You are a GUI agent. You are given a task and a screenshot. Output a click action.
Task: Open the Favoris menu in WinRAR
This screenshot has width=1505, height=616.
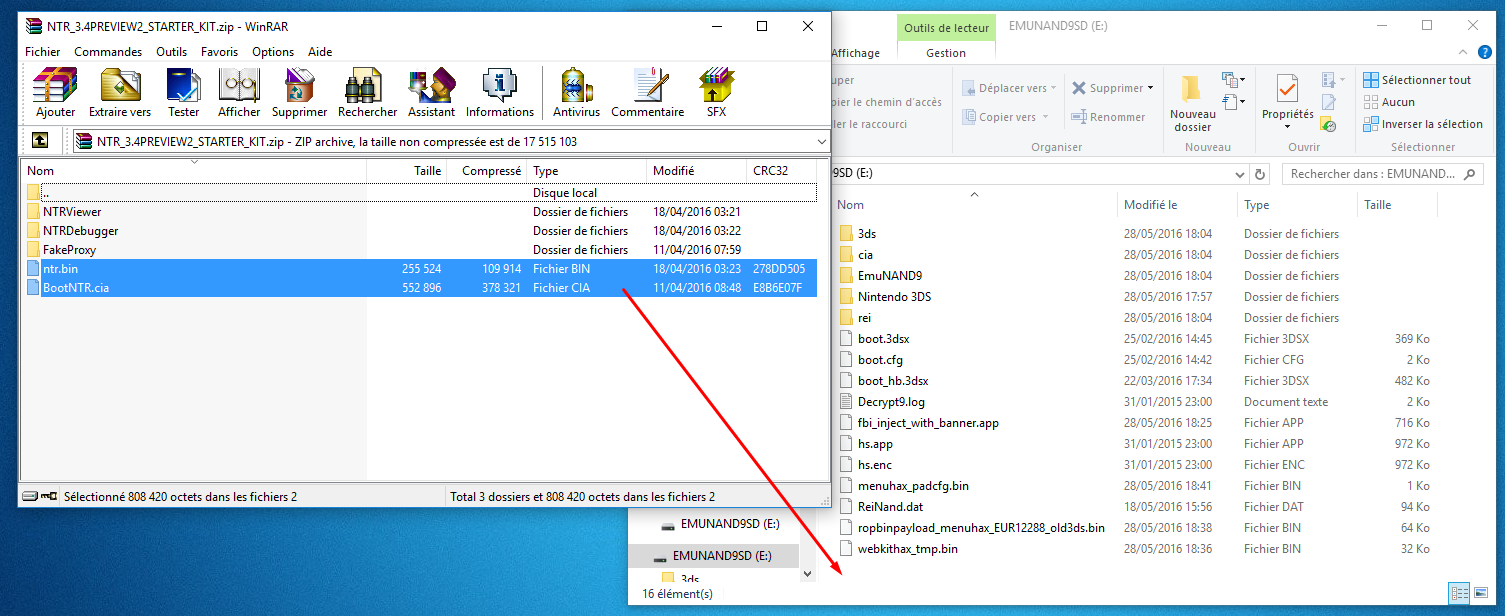(219, 52)
